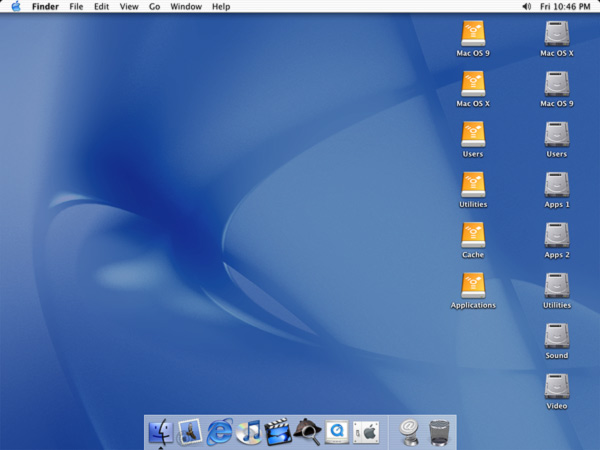Screen dimensions: 600x450
Task: Select the orange FireWire Mac OS 9 drive
Action: (473, 34)
